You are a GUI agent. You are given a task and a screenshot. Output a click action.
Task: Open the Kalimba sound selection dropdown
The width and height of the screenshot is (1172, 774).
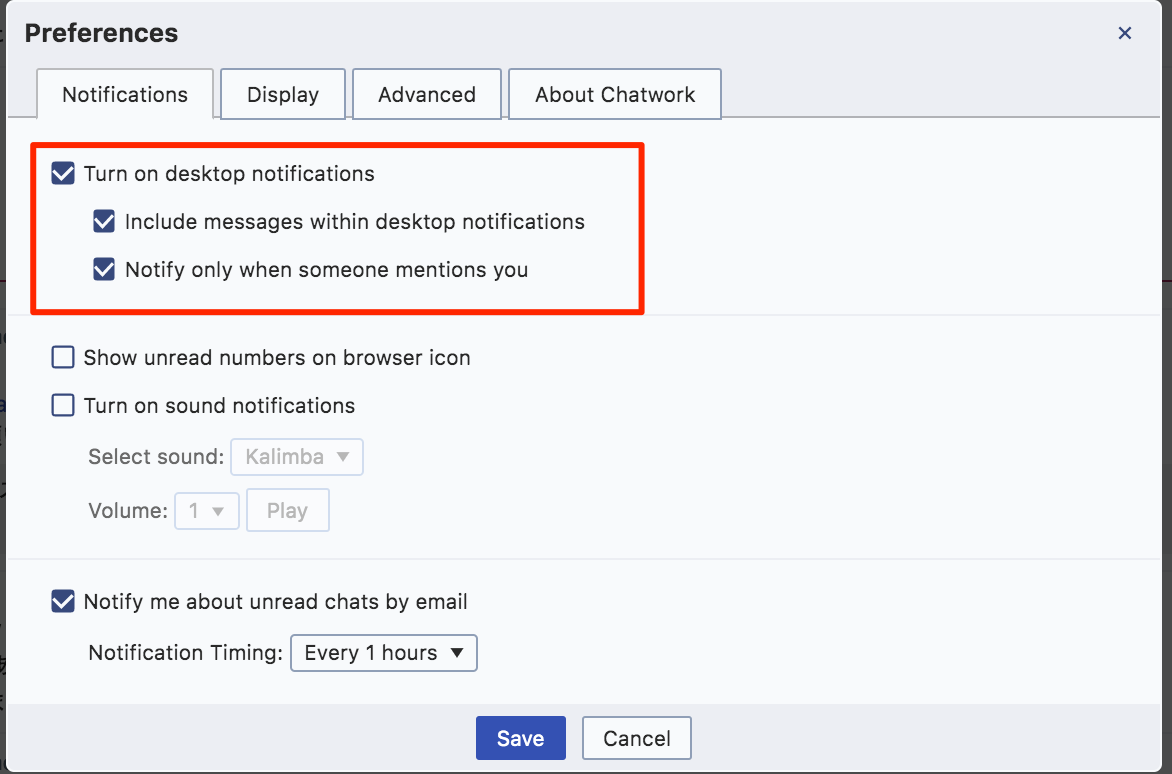pos(297,456)
